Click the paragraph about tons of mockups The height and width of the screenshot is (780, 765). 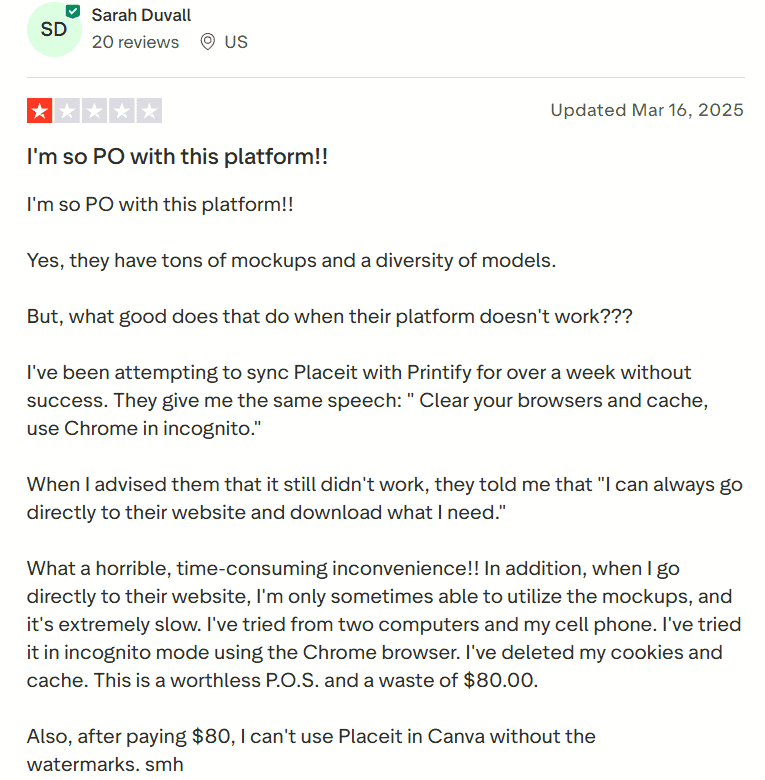coord(291,261)
